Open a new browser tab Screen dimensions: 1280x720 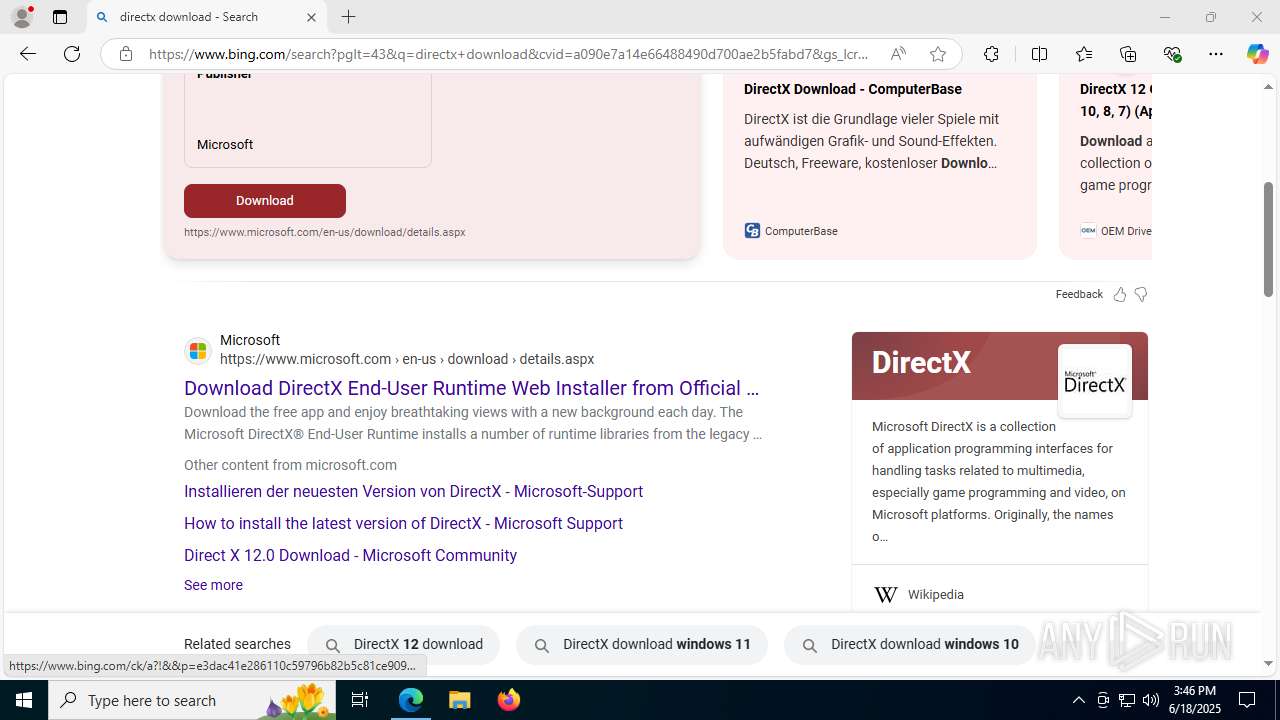pos(348,17)
